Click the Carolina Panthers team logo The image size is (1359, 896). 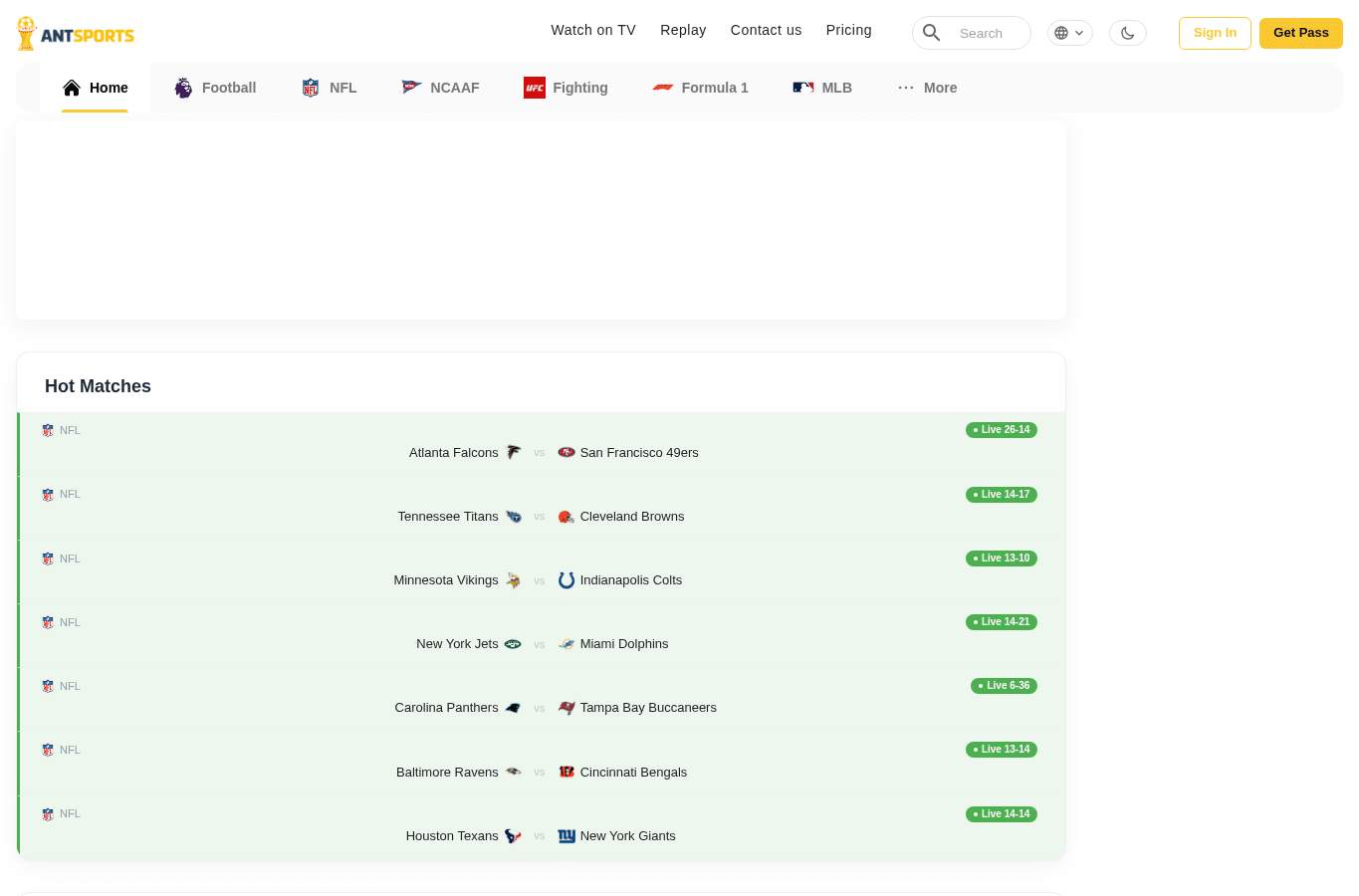pos(513,707)
